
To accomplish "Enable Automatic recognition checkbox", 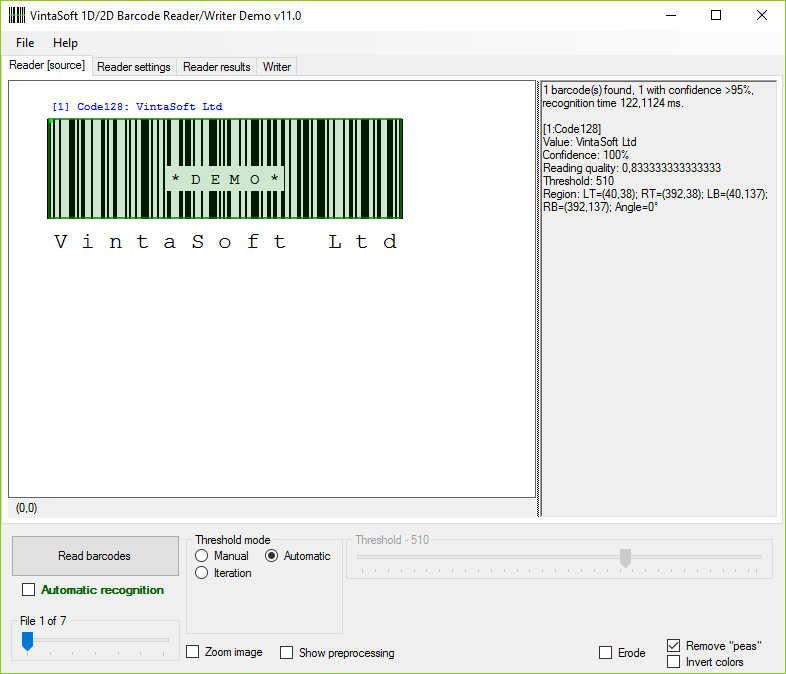I will pos(29,589).
